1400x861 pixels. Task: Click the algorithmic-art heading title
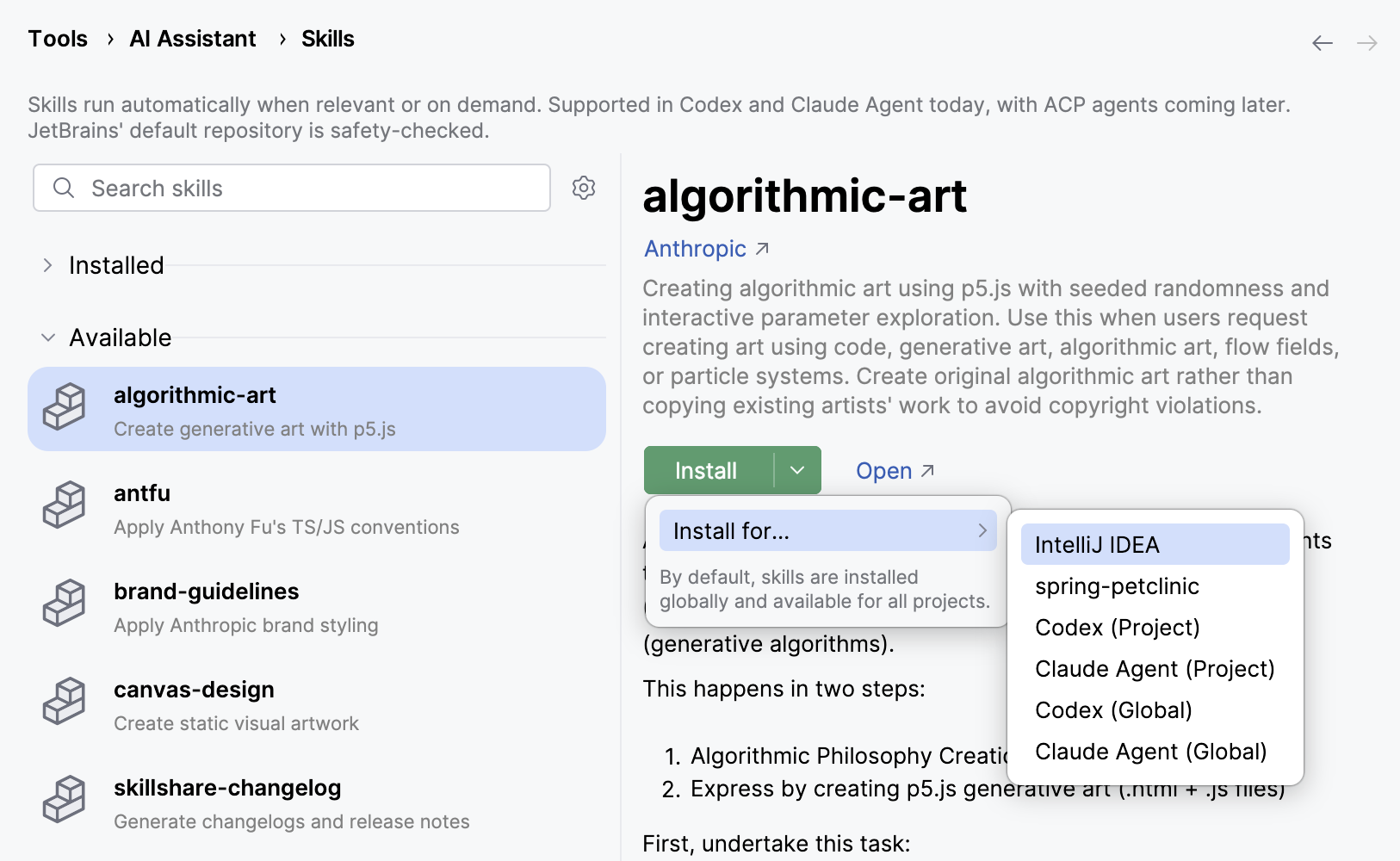pos(805,196)
